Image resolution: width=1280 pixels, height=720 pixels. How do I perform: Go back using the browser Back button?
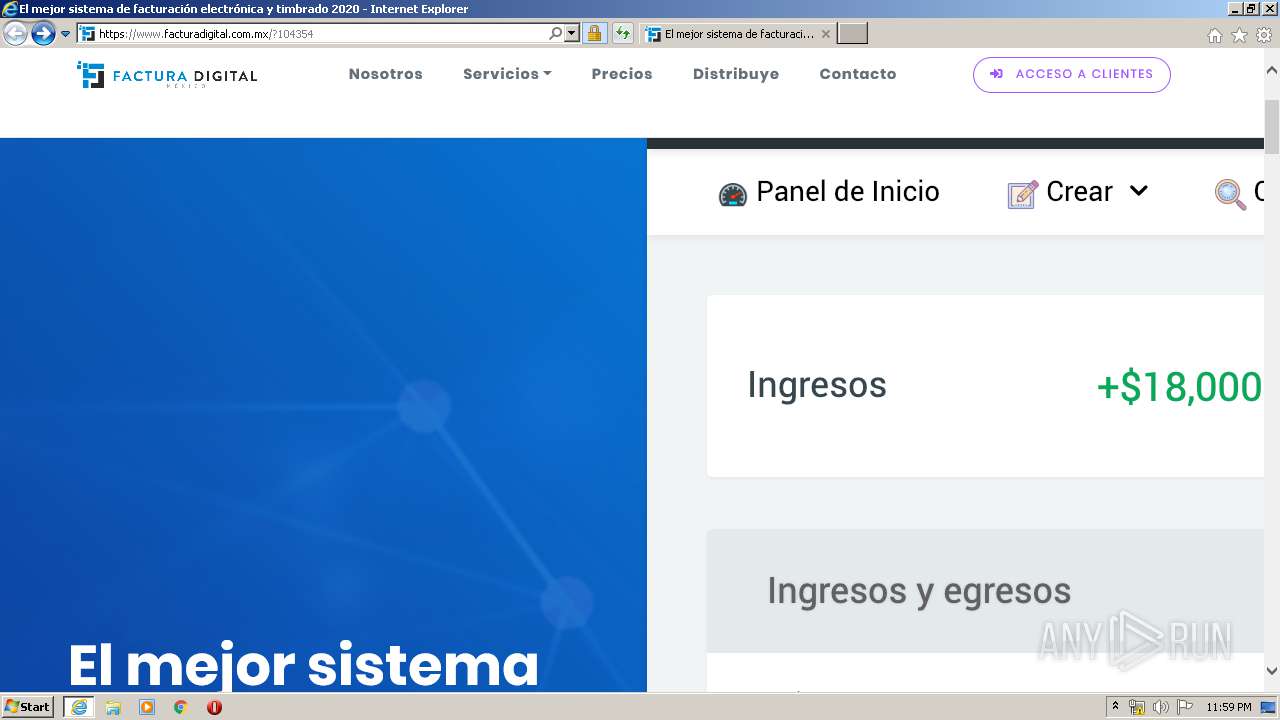tap(15, 34)
